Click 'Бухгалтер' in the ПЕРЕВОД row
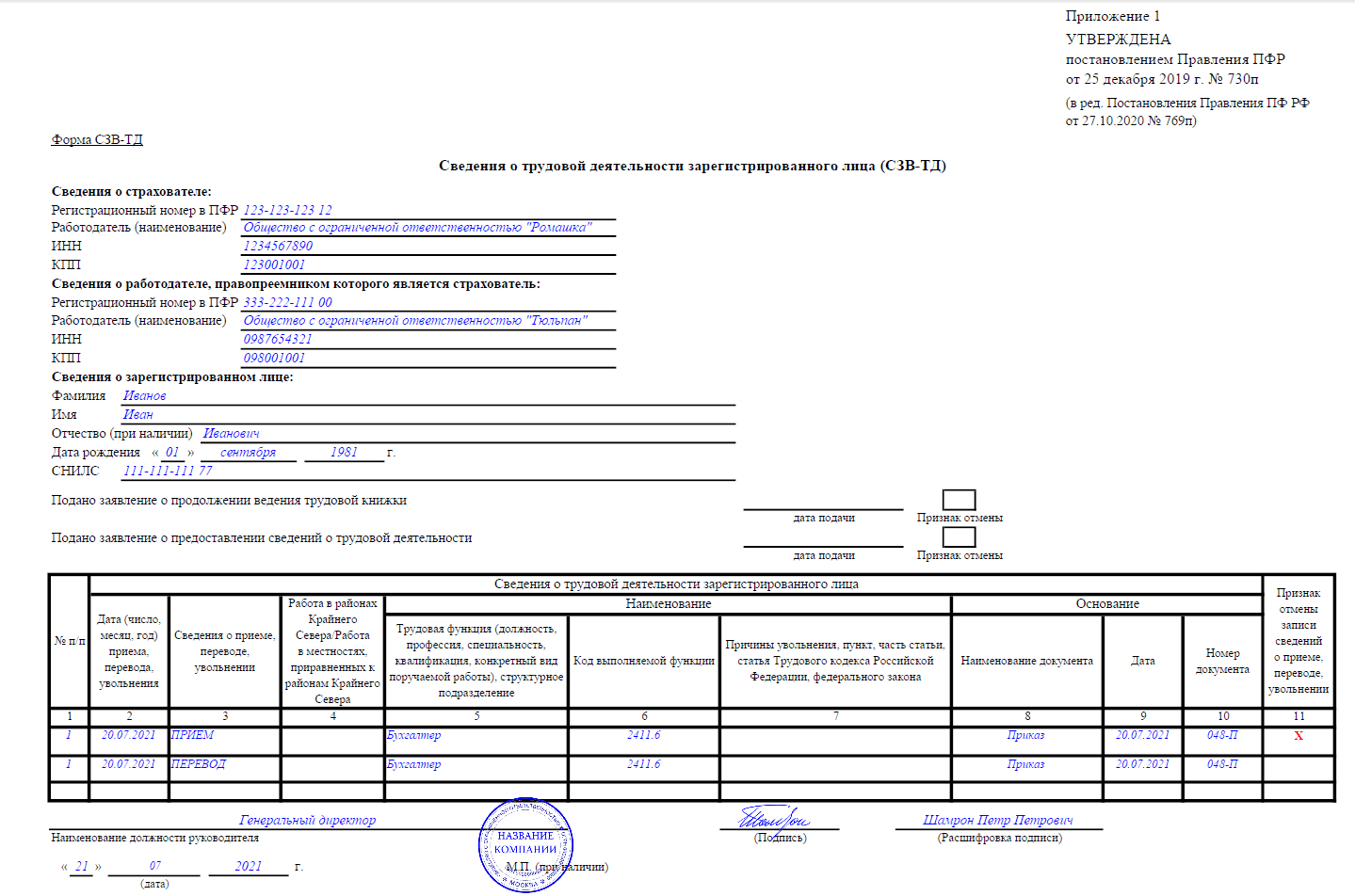This screenshot has width=1355, height=896. pyautogui.click(x=414, y=764)
